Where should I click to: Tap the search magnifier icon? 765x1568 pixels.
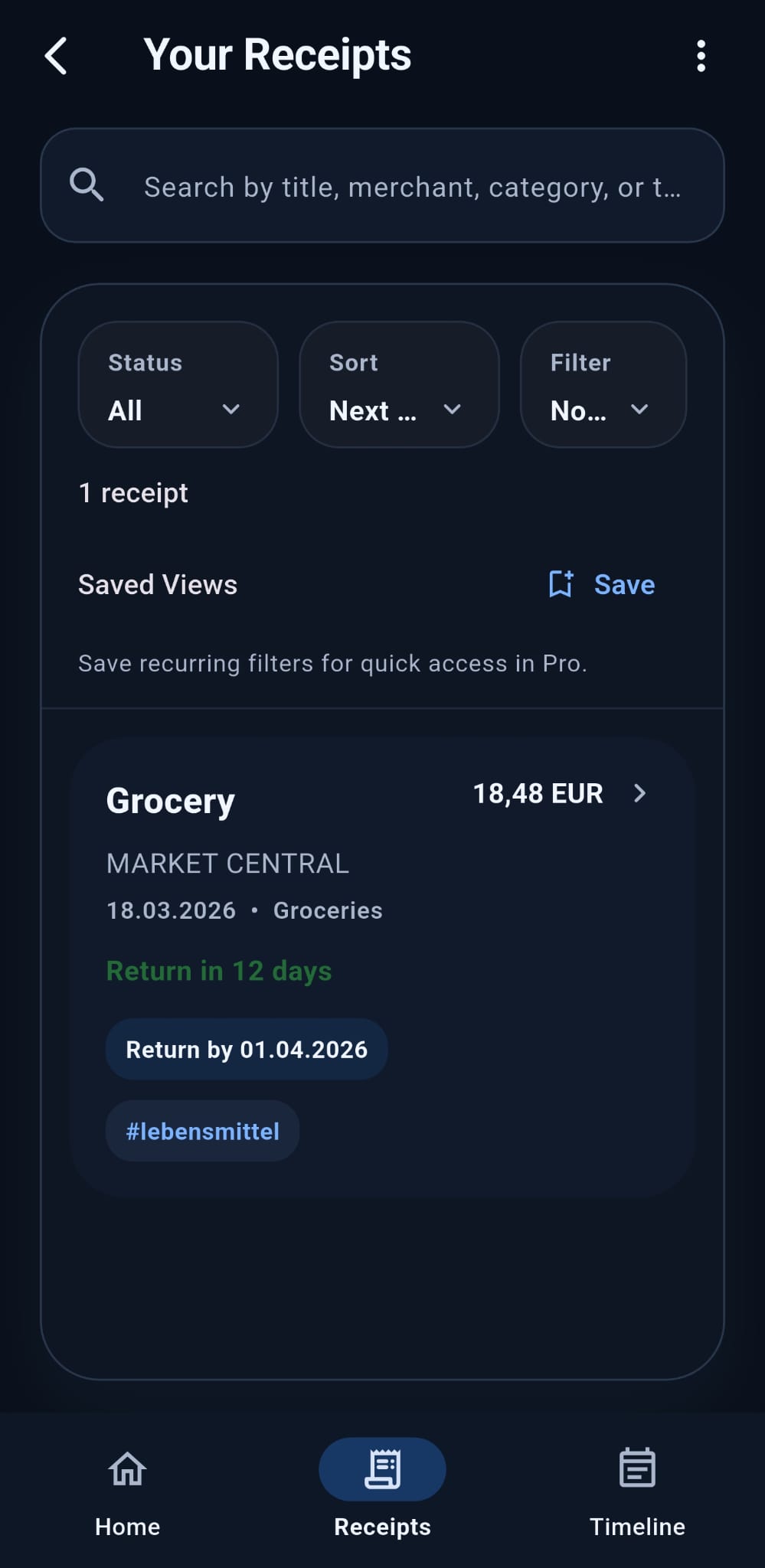pyautogui.click(x=87, y=185)
